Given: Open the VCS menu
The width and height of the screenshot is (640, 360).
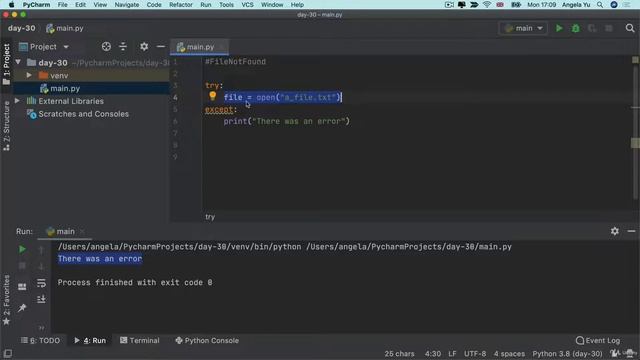Looking at the screenshot, I should point(247,5).
